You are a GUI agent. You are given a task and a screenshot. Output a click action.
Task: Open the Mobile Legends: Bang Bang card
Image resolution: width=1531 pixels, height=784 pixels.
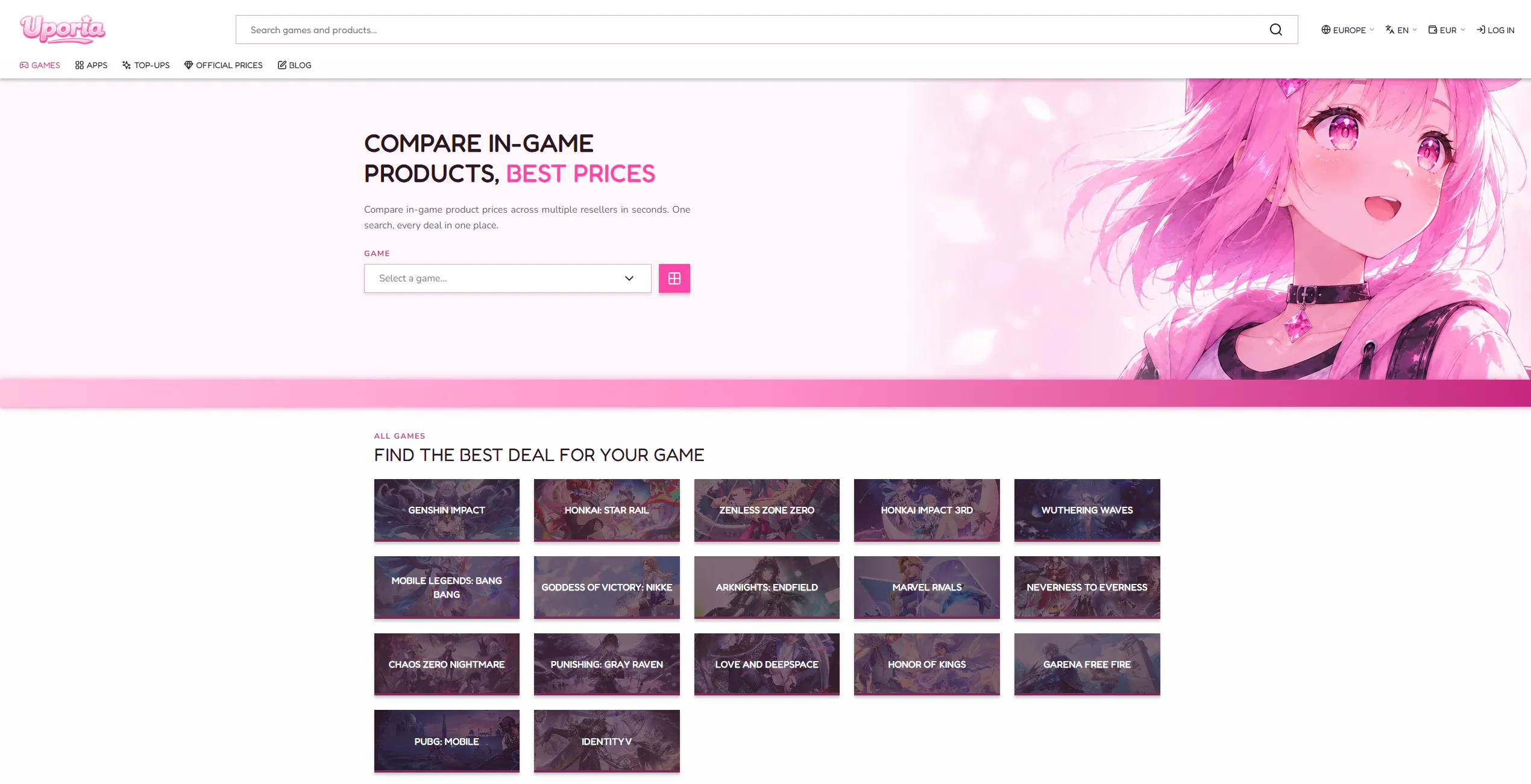[x=447, y=588]
